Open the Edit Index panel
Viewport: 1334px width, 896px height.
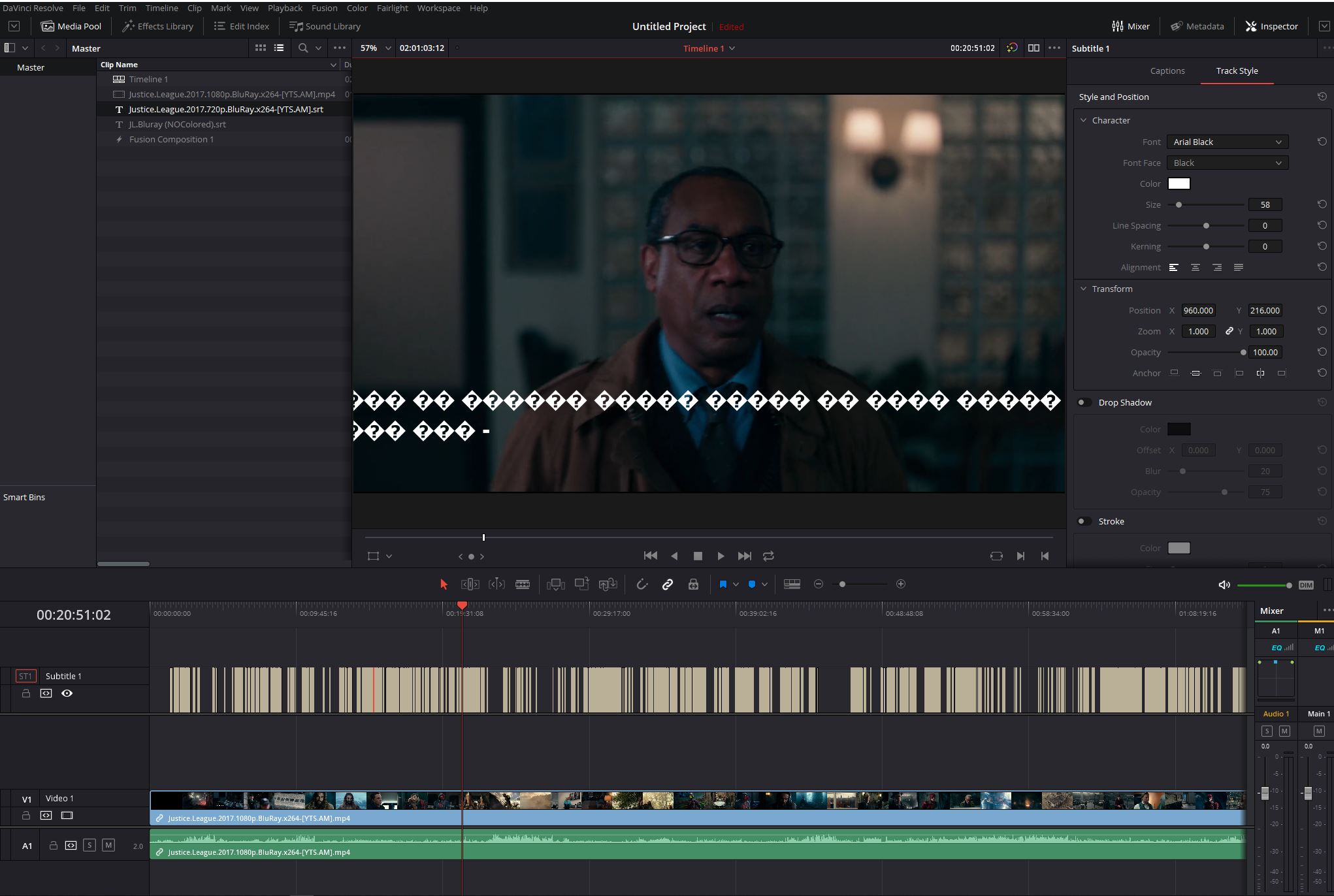[241, 26]
